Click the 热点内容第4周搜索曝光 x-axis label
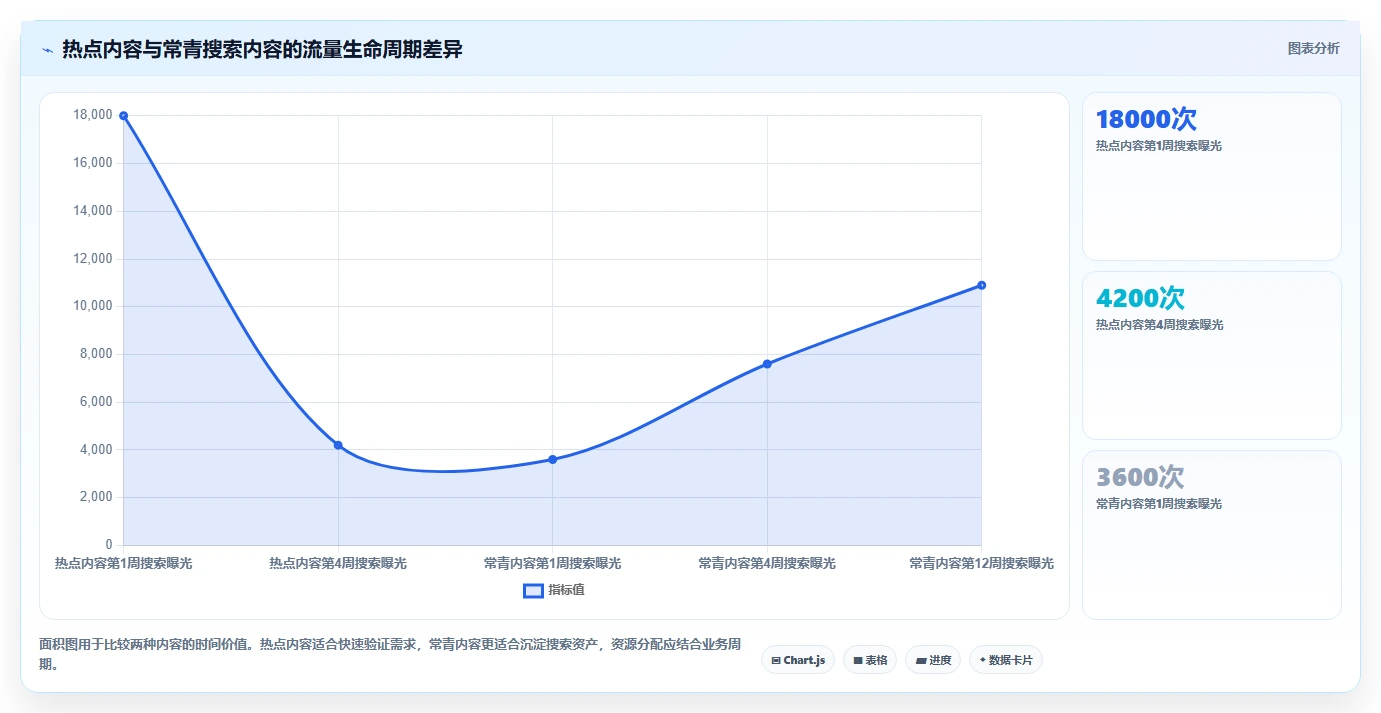Screen dimensions: 1381x713 [x=338, y=564]
